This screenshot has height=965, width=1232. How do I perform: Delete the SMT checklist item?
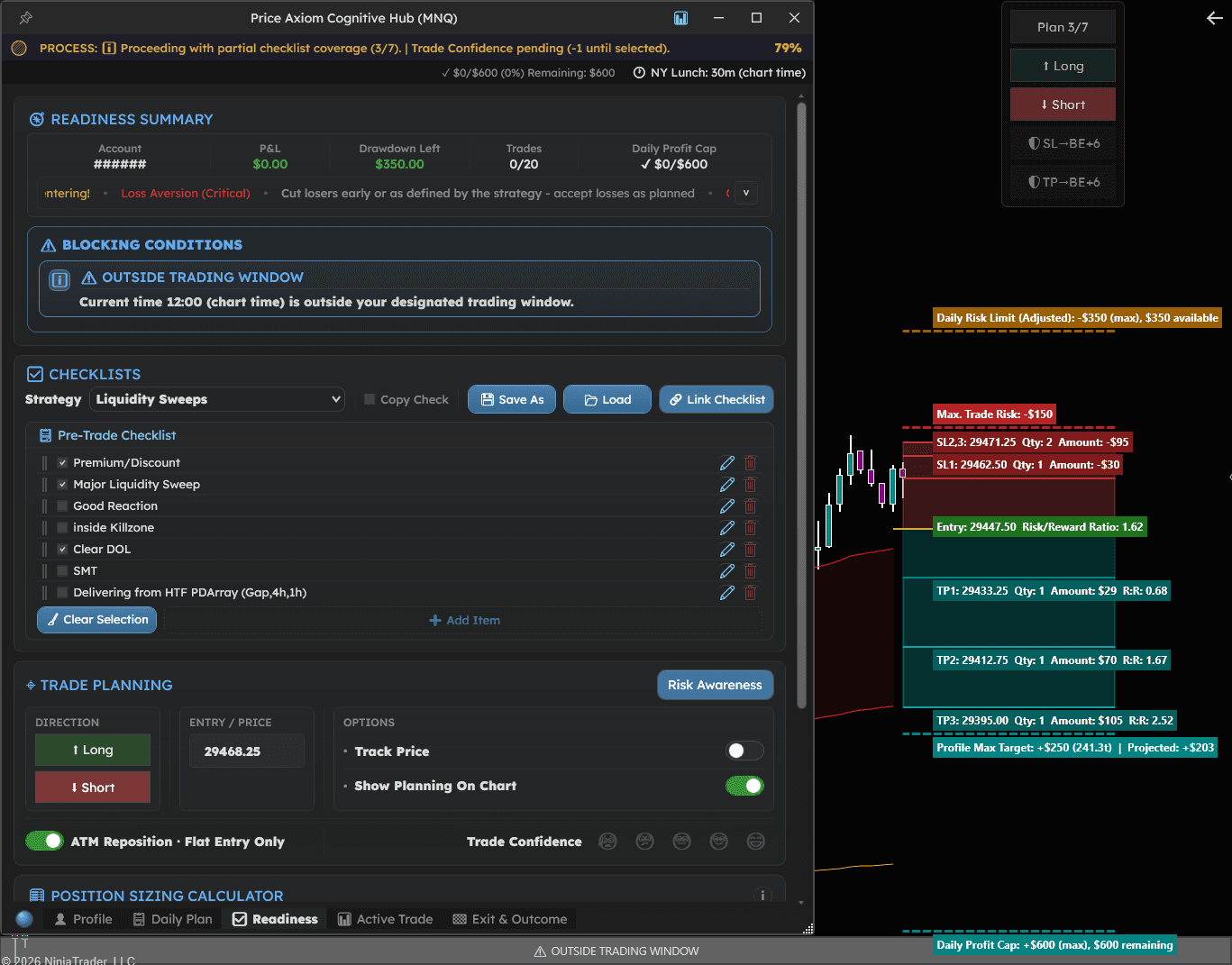[750, 570]
